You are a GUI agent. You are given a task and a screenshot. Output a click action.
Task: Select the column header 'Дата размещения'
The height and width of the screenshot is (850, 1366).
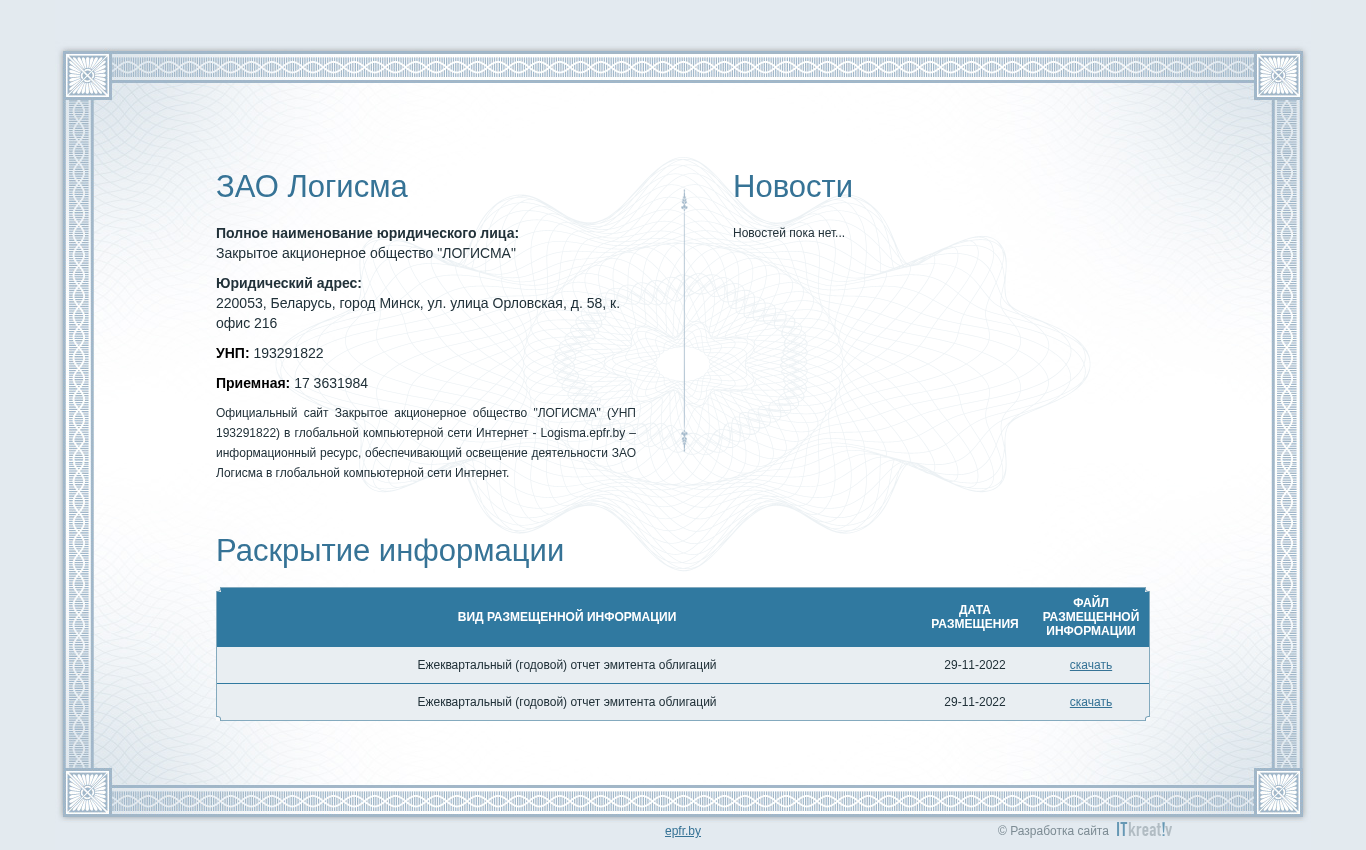tap(975, 617)
